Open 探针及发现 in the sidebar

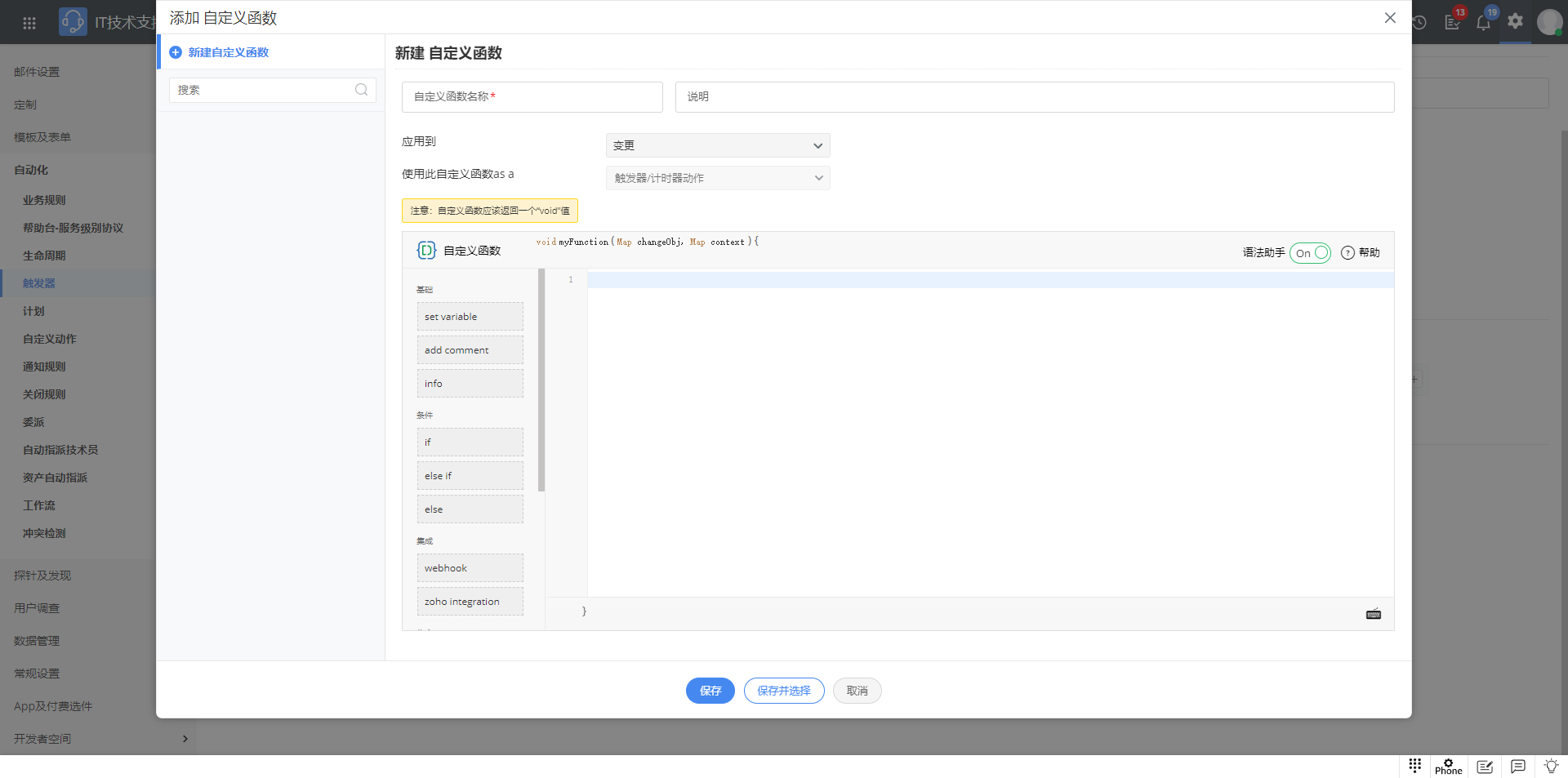(42, 576)
